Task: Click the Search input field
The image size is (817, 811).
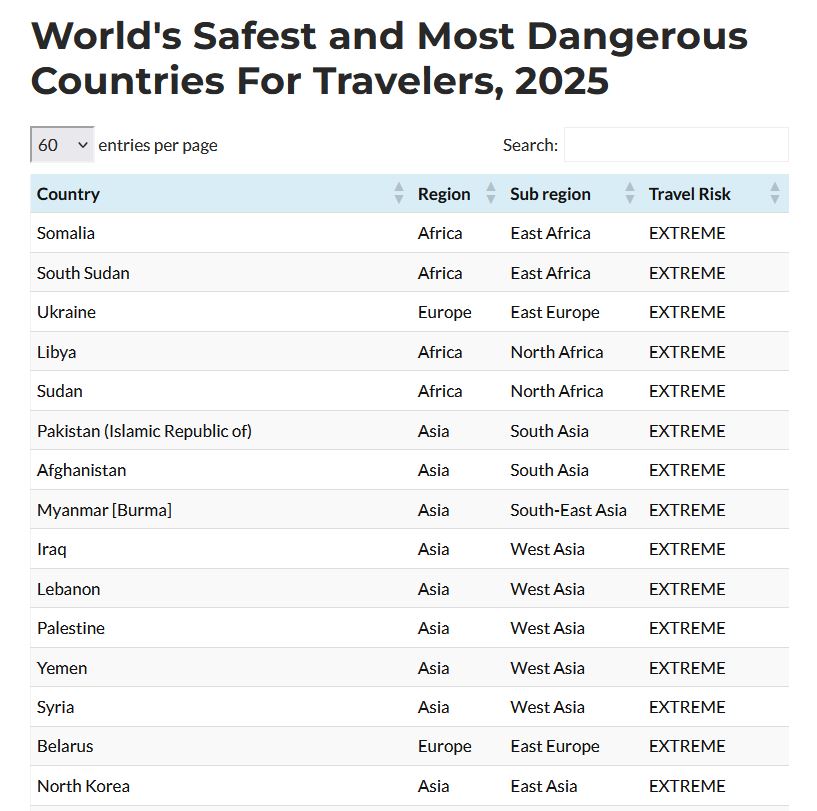Action: [x=676, y=145]
